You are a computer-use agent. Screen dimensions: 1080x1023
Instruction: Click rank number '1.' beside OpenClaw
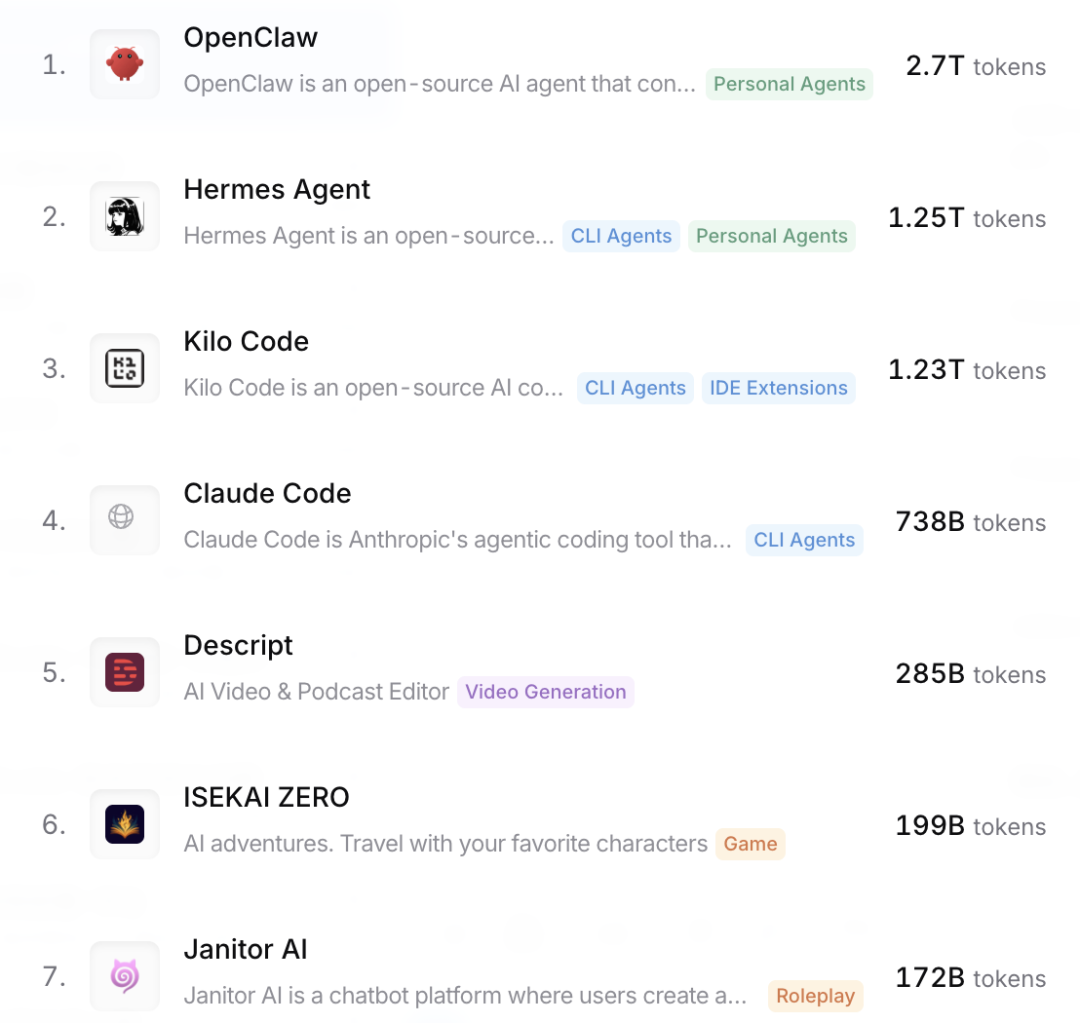(x=54, y=65)
